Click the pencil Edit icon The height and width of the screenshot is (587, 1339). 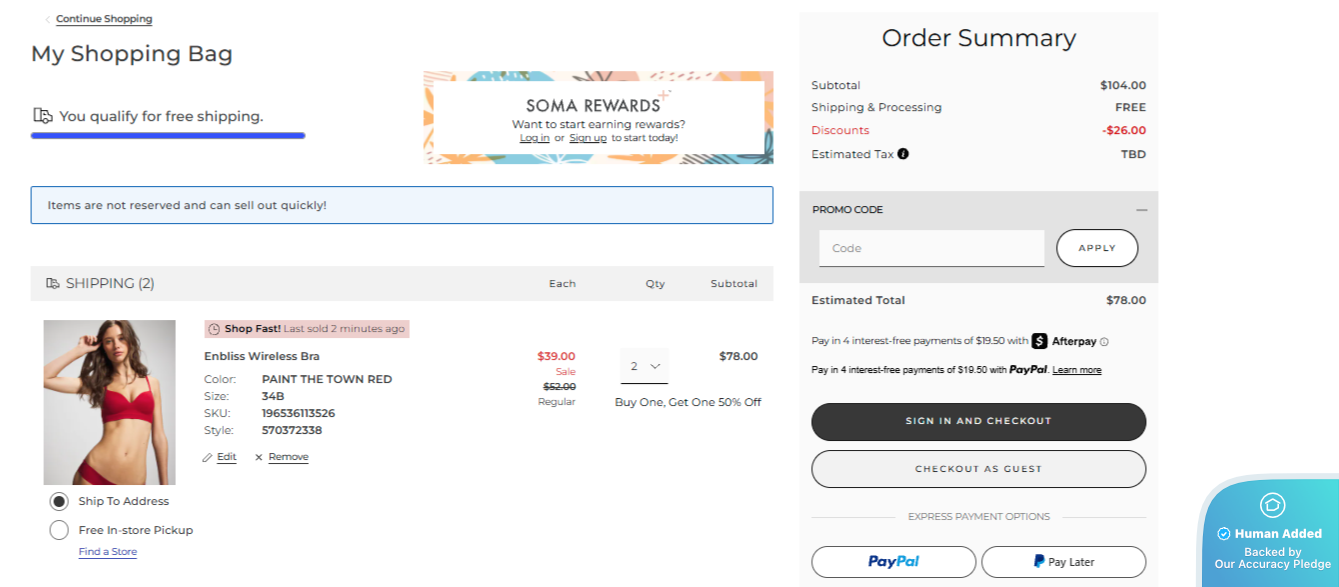tap(207, 457)
